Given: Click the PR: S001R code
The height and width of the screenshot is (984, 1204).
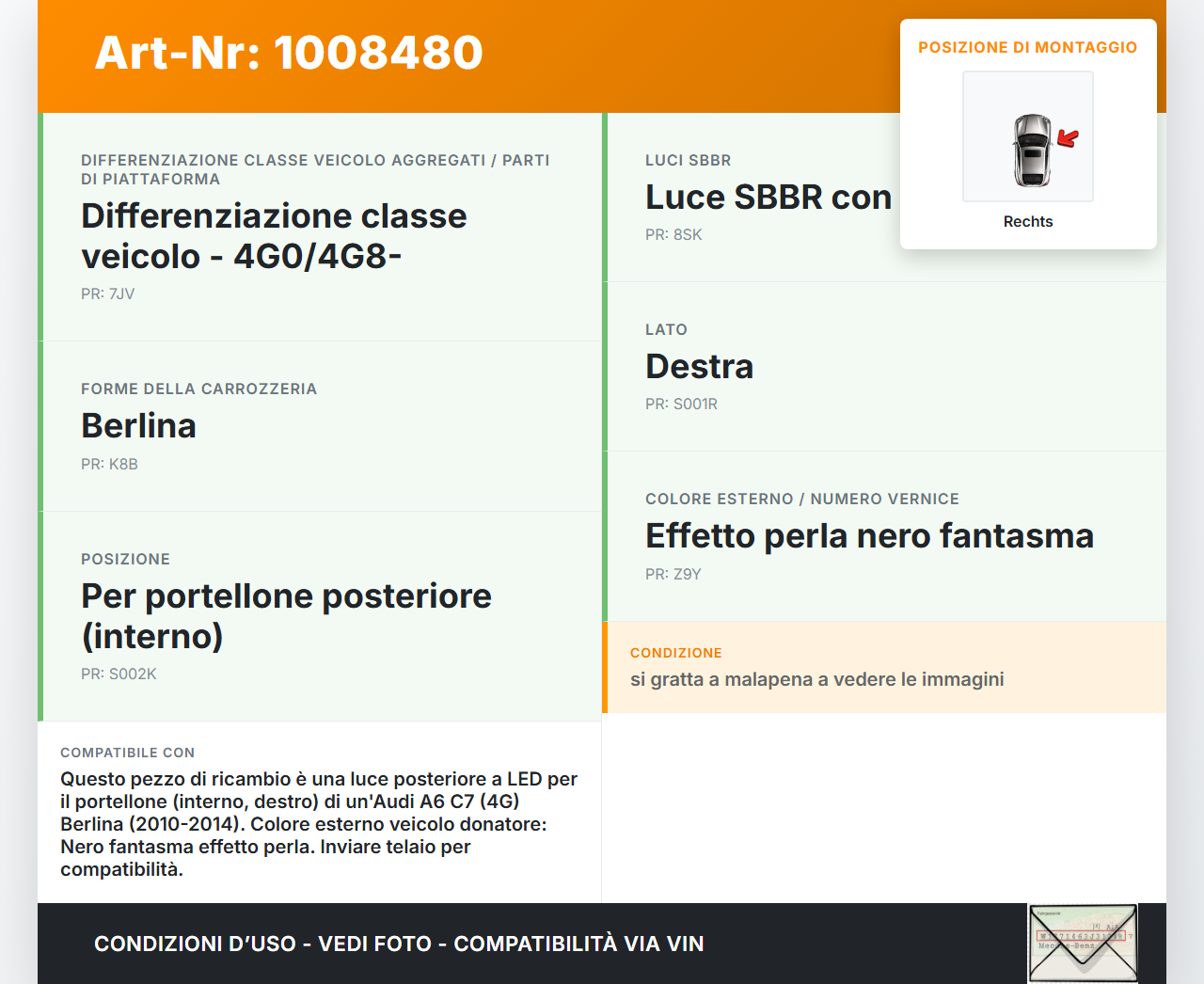Looking at the screenshot, I should pyautogui.click(x=681, y=404).
